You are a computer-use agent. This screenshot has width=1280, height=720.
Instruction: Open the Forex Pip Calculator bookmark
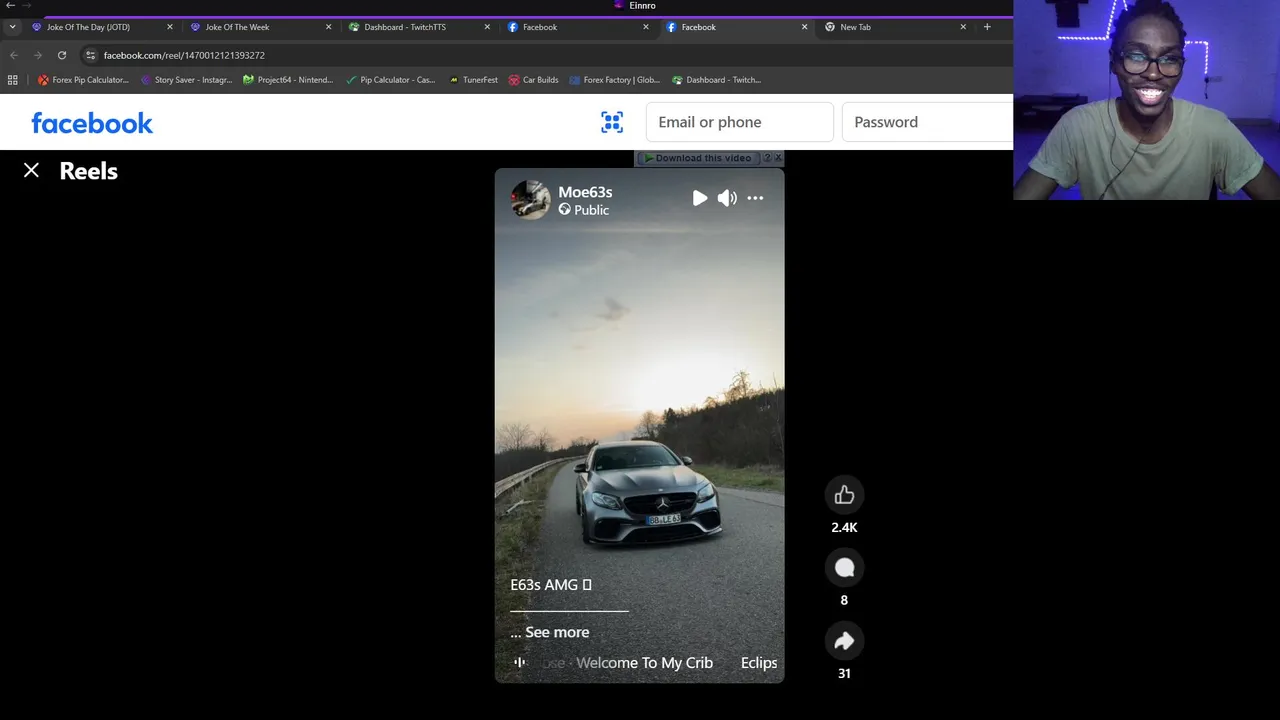click(x=83, y=80)
